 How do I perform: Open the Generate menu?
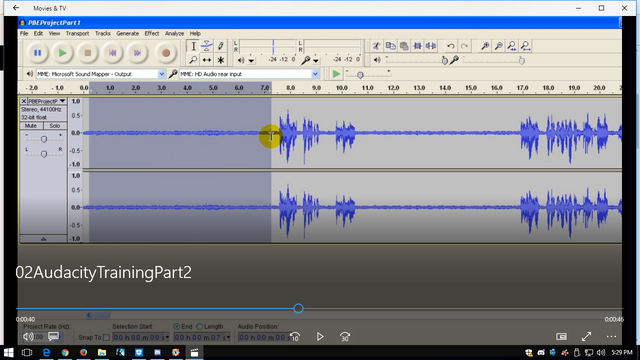click(127, 33)
